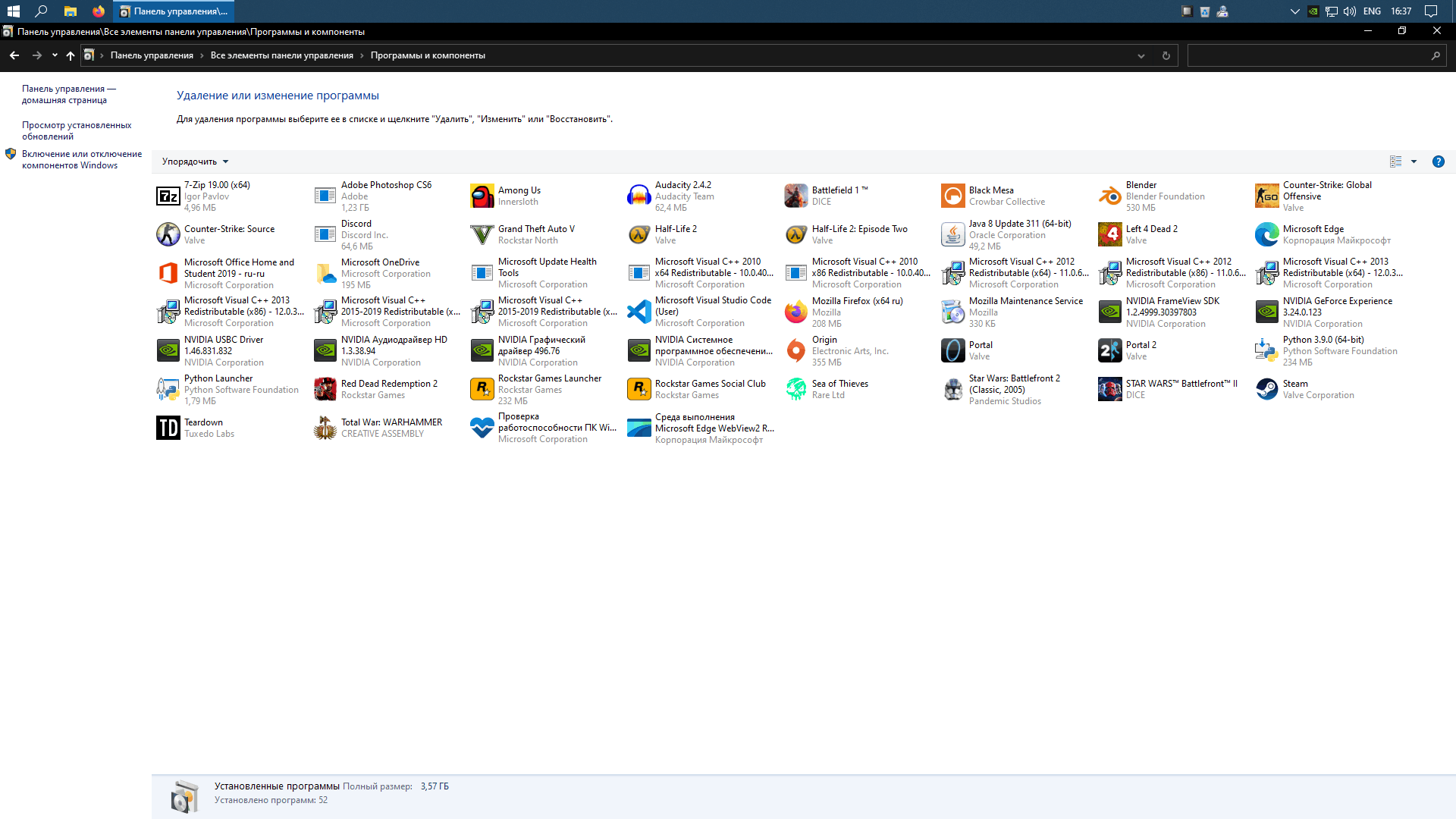
Task: Click the Origin icon
Action: coord(796,351)
